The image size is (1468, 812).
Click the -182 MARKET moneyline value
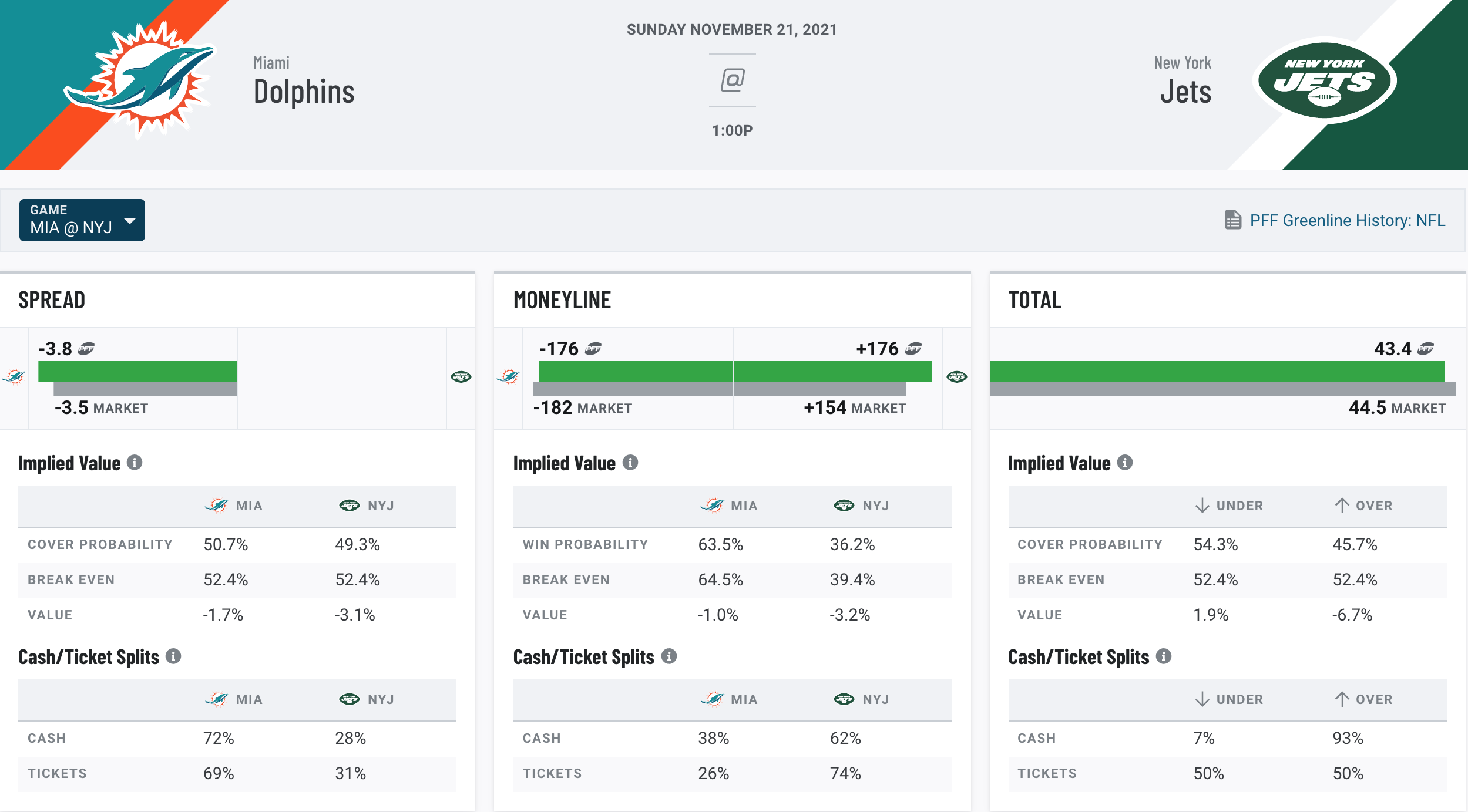[583, 407]
